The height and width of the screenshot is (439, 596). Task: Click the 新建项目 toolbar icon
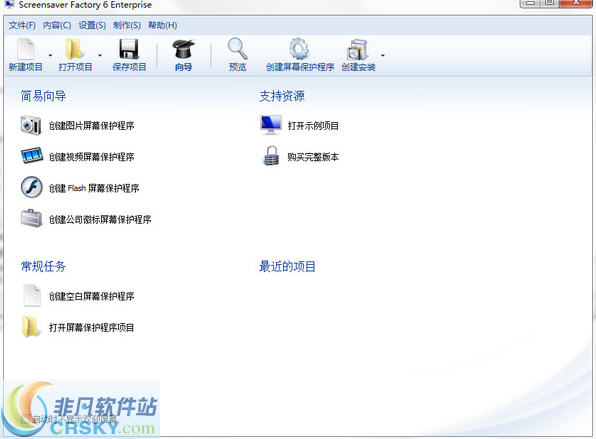coord(25,49)
